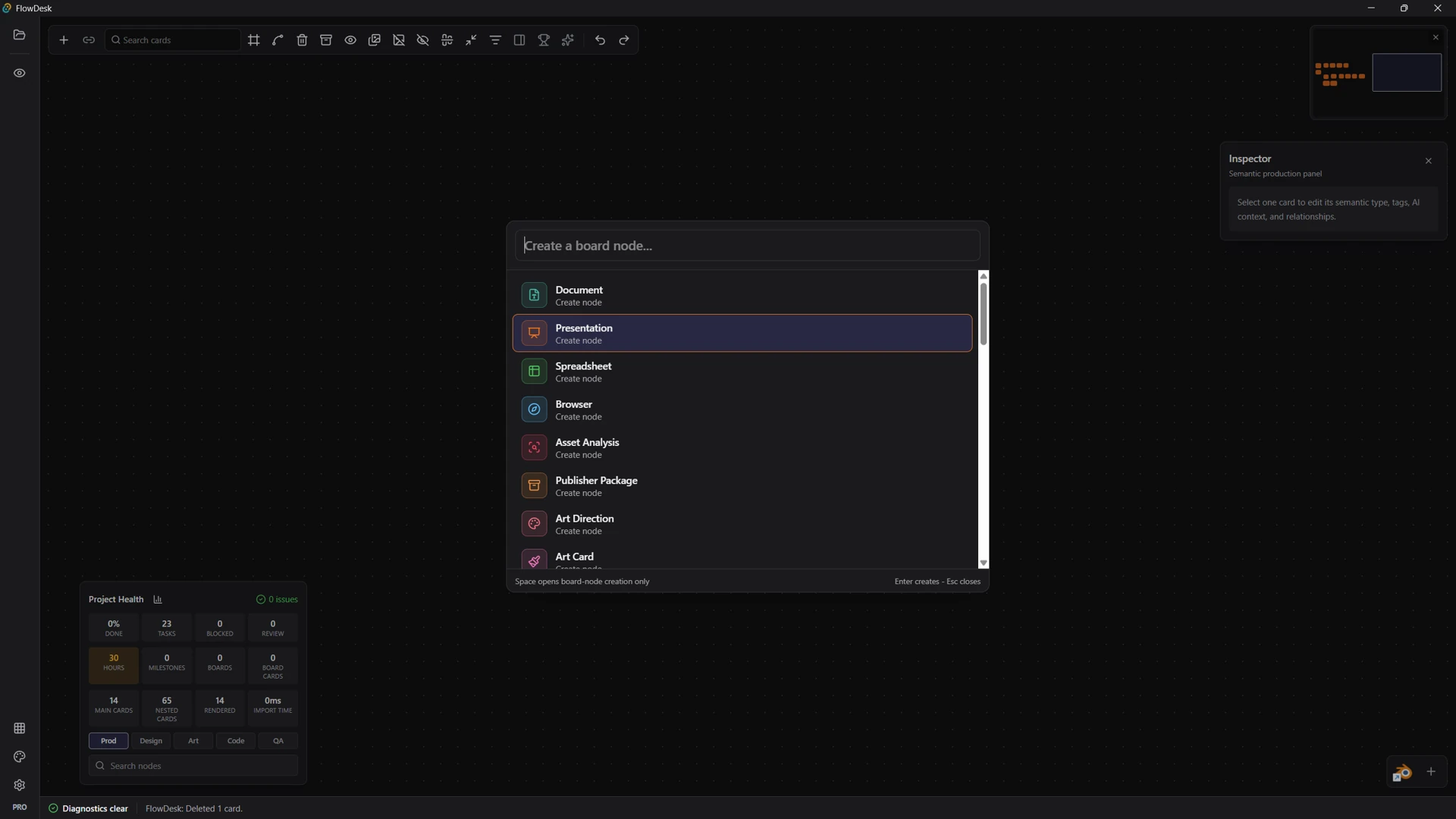Focus the Create a board node input
Viewport: 1456px width, 819px height.
point(748,246)
